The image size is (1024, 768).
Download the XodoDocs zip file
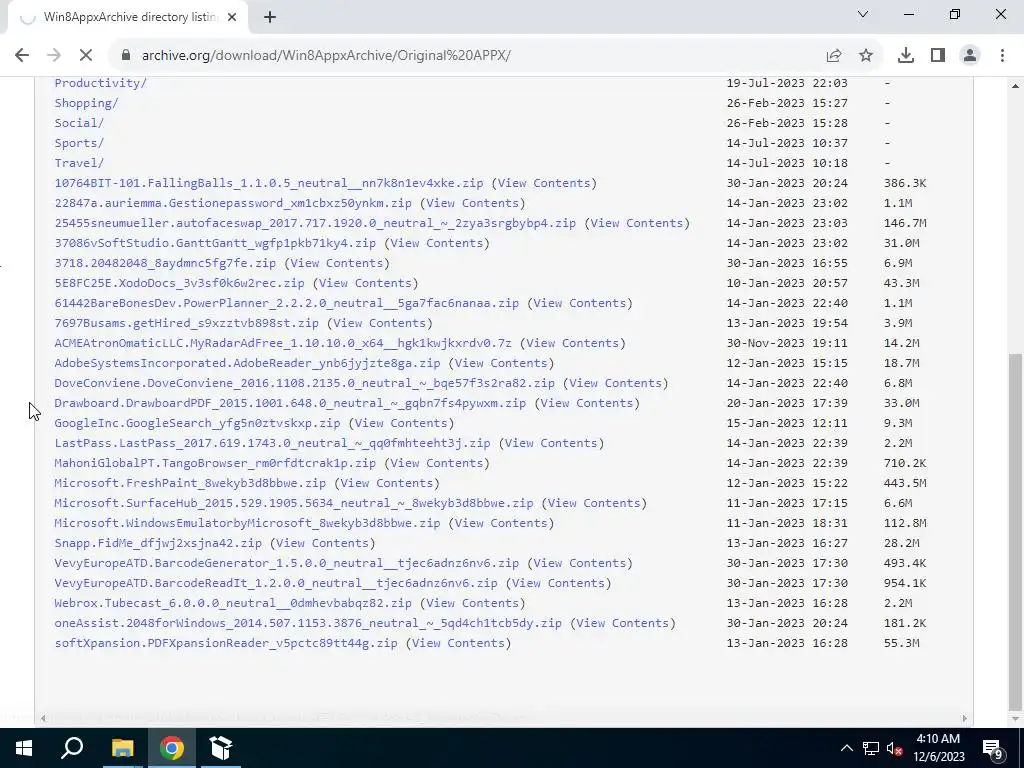point(180,283)
